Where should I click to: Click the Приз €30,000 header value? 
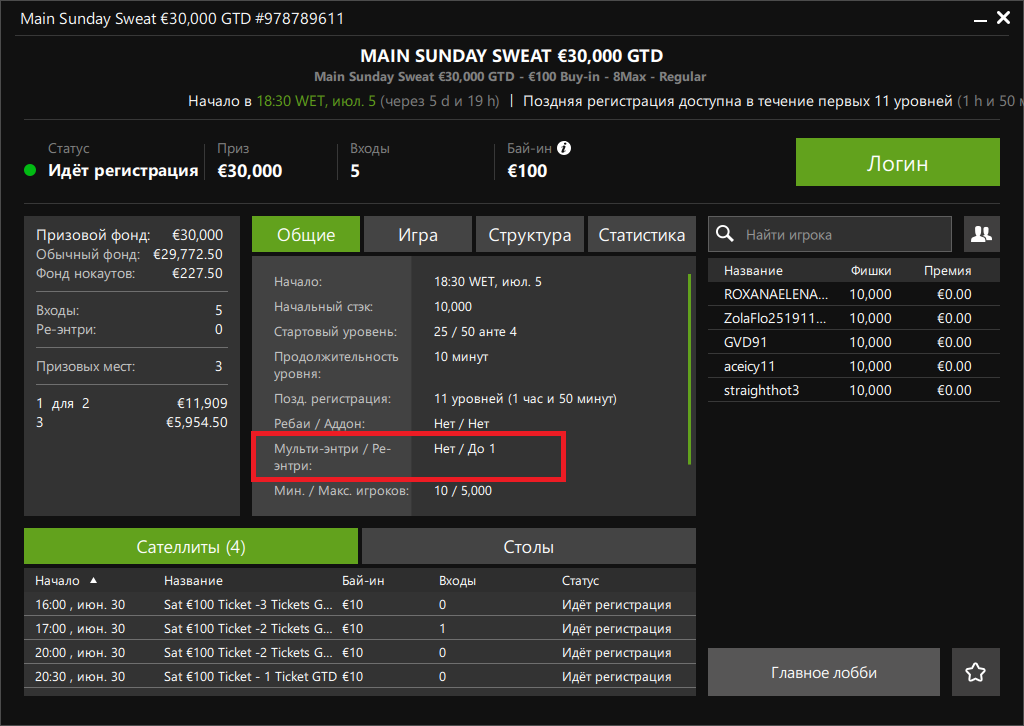coord(249,171)
